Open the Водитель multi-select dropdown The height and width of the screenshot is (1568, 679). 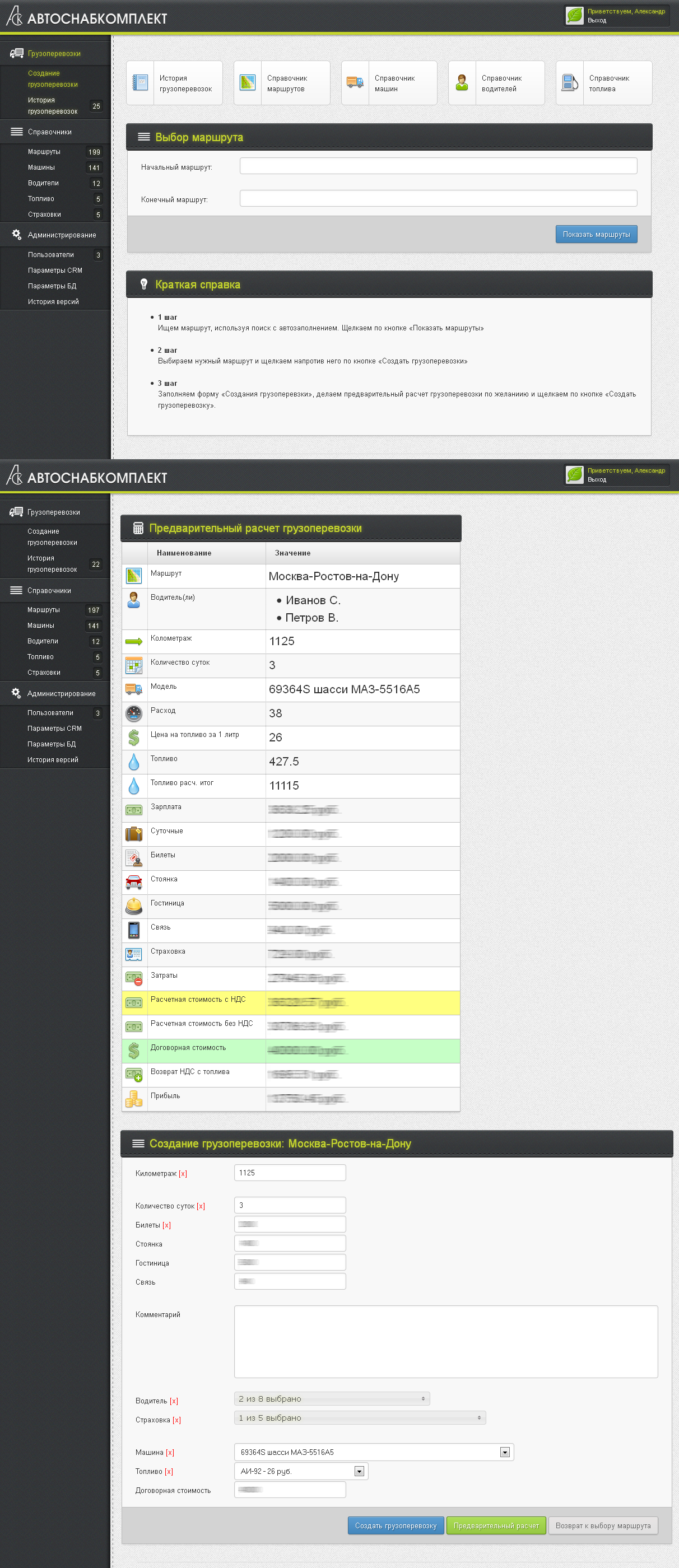click(332, 1399)
